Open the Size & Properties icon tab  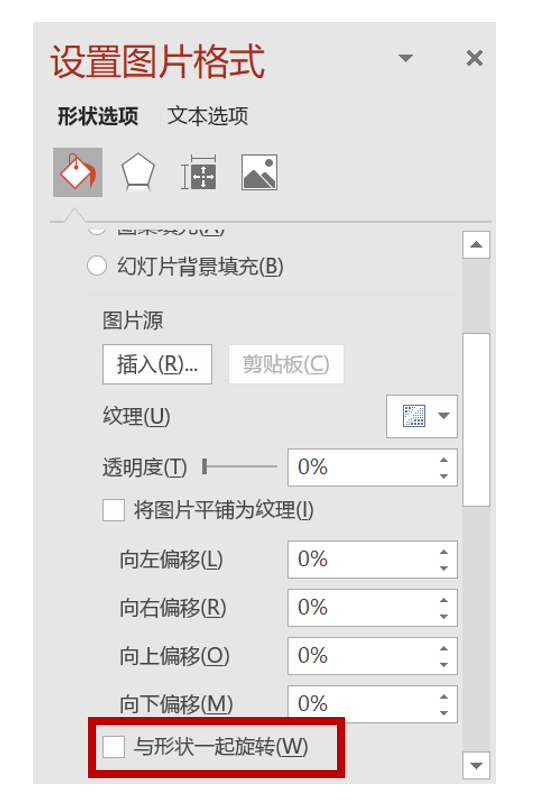point(198,172)
